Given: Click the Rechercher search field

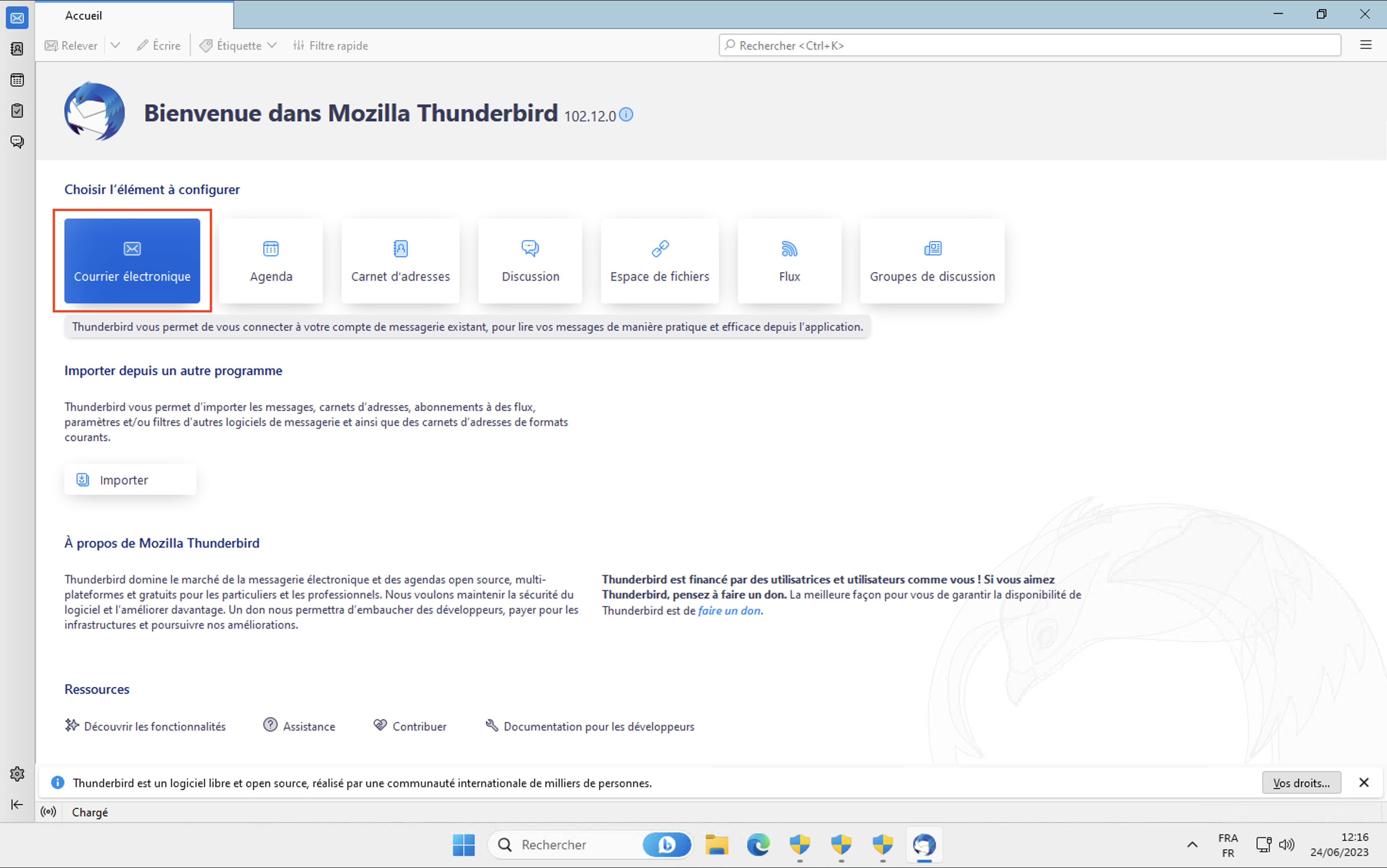Looking at the screenshot, I should pyautogui.click(x=1030, y=45).
